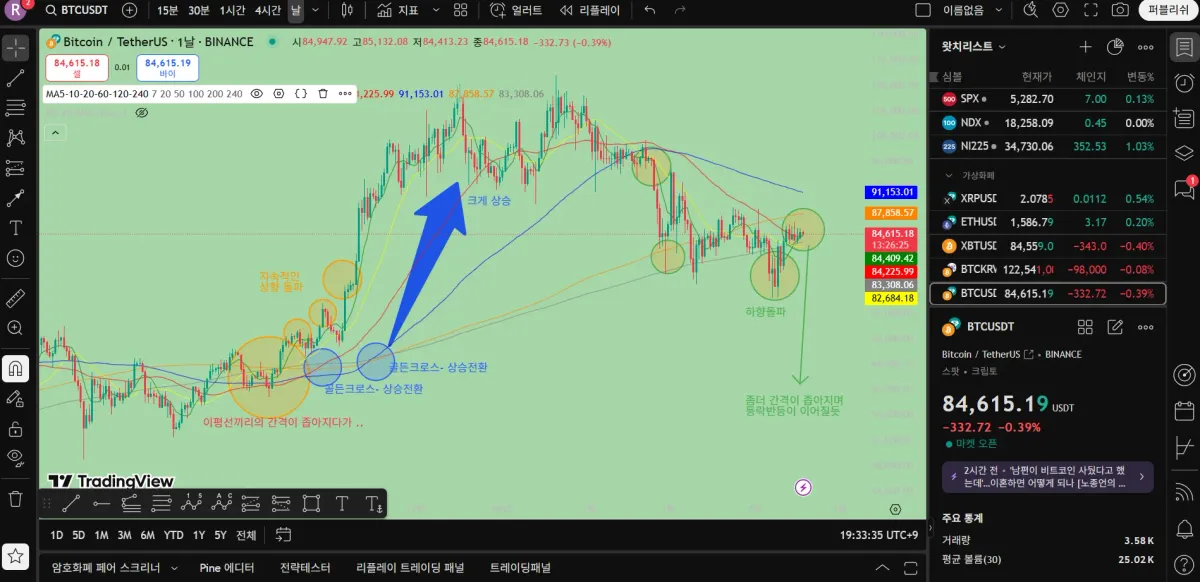This screenshot has height=582, width=1200.
Task: Open quick search icon in top bar
Action: point(1031,10)
